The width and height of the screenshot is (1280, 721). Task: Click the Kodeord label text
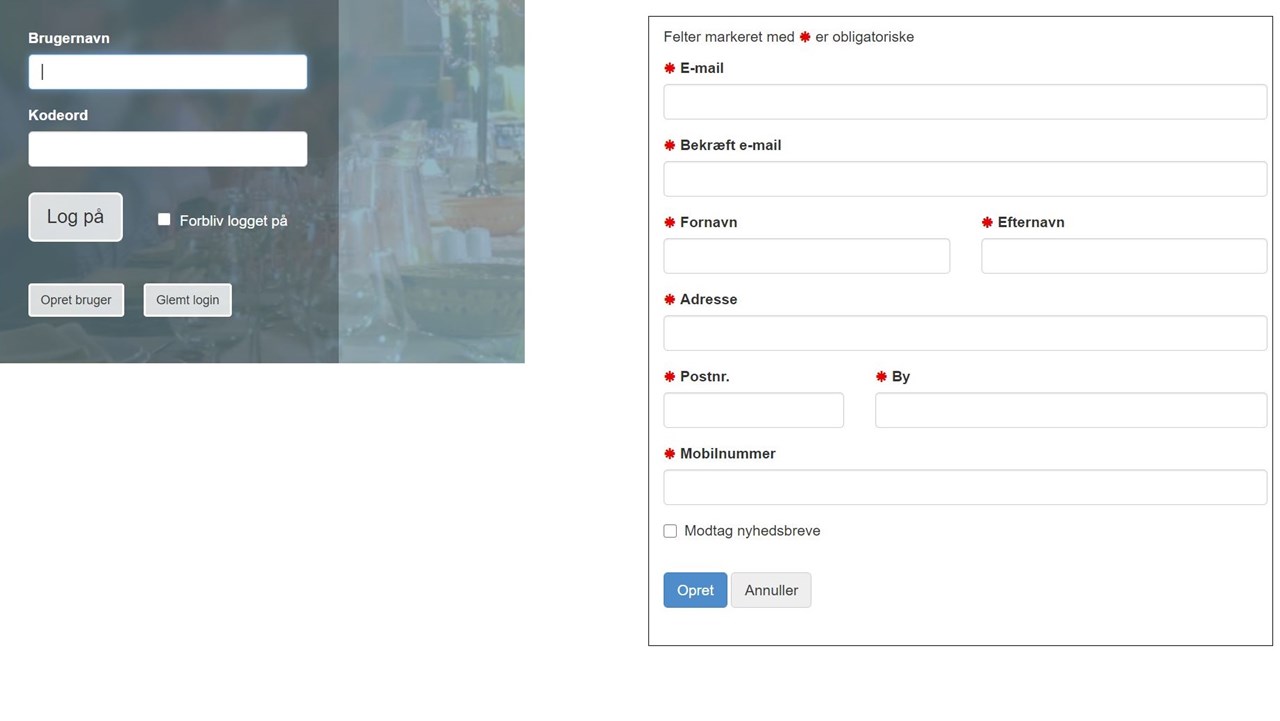point(58,115)
